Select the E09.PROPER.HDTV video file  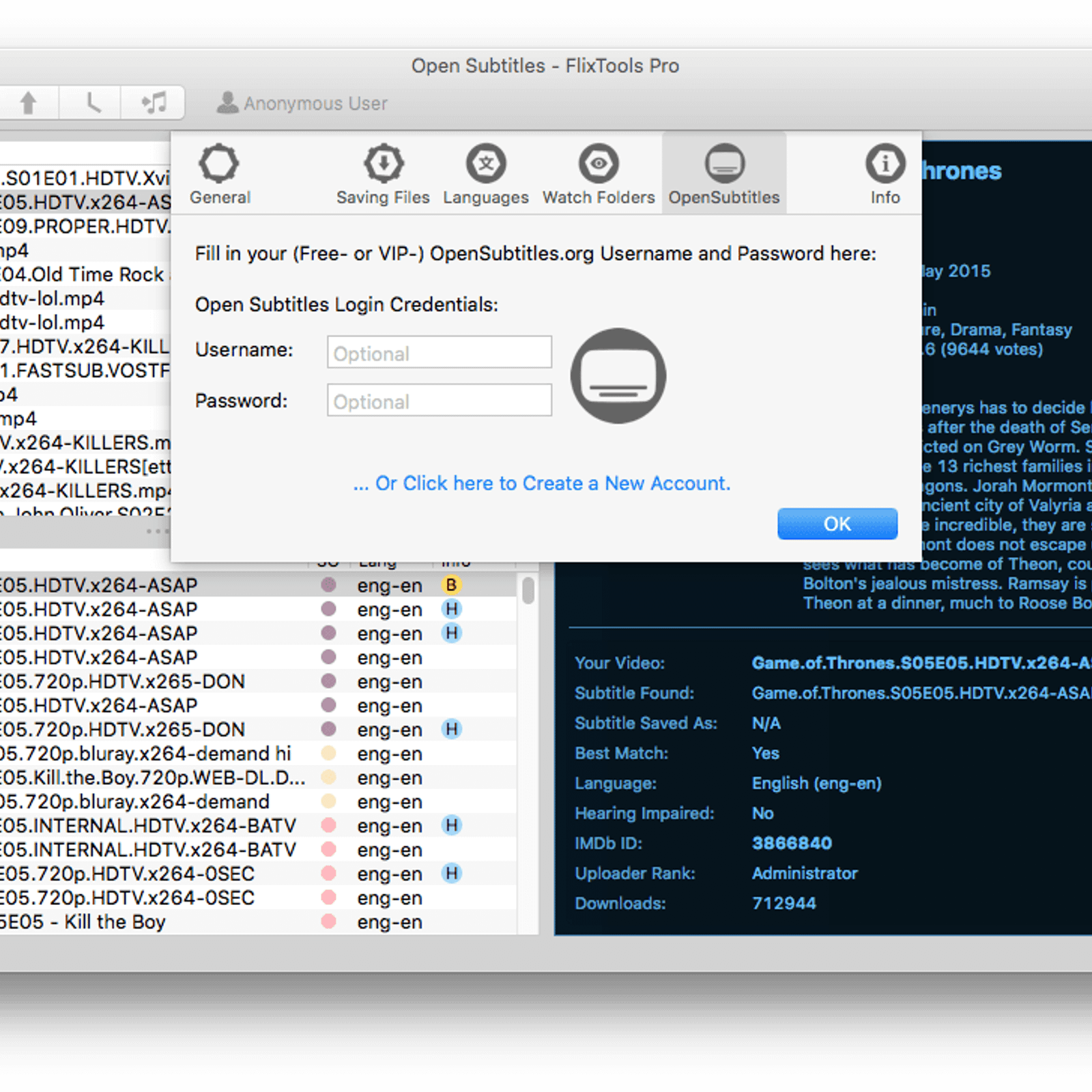(85, 226)
